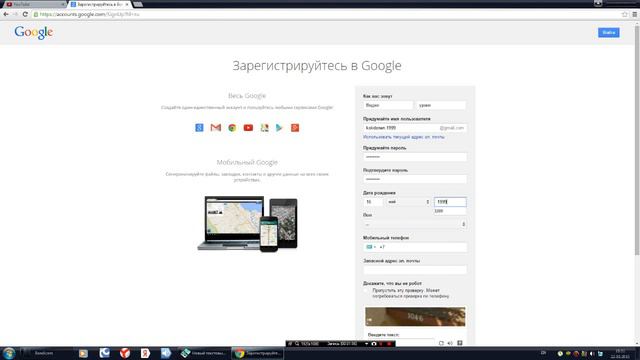The width and height of the screenshot is (640, 360).
Task: Click the Chrome service icon
Action: [x=232, y=128]
